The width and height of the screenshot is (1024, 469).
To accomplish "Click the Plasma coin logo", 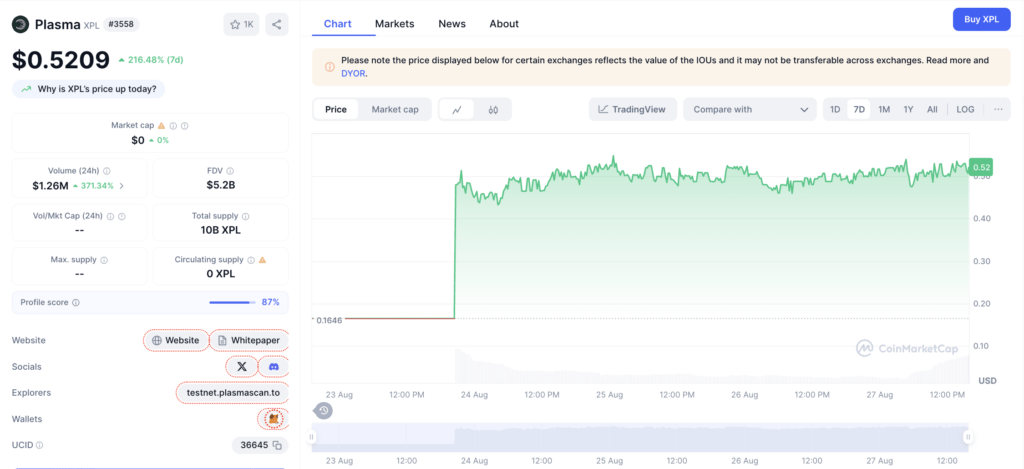I will click(x=21, y=25).
